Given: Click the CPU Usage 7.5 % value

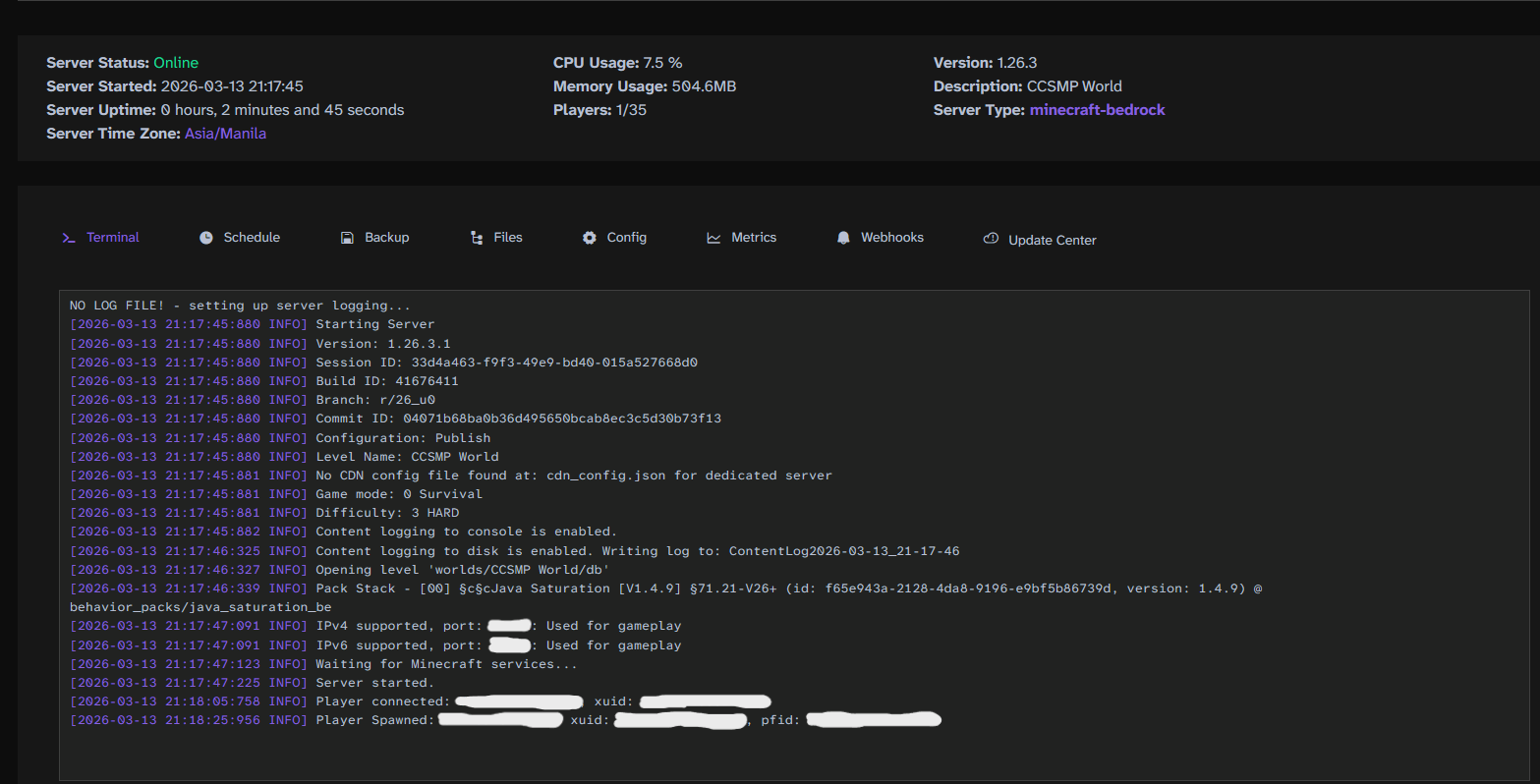Looking at the screenshot, I should (662, 63).
